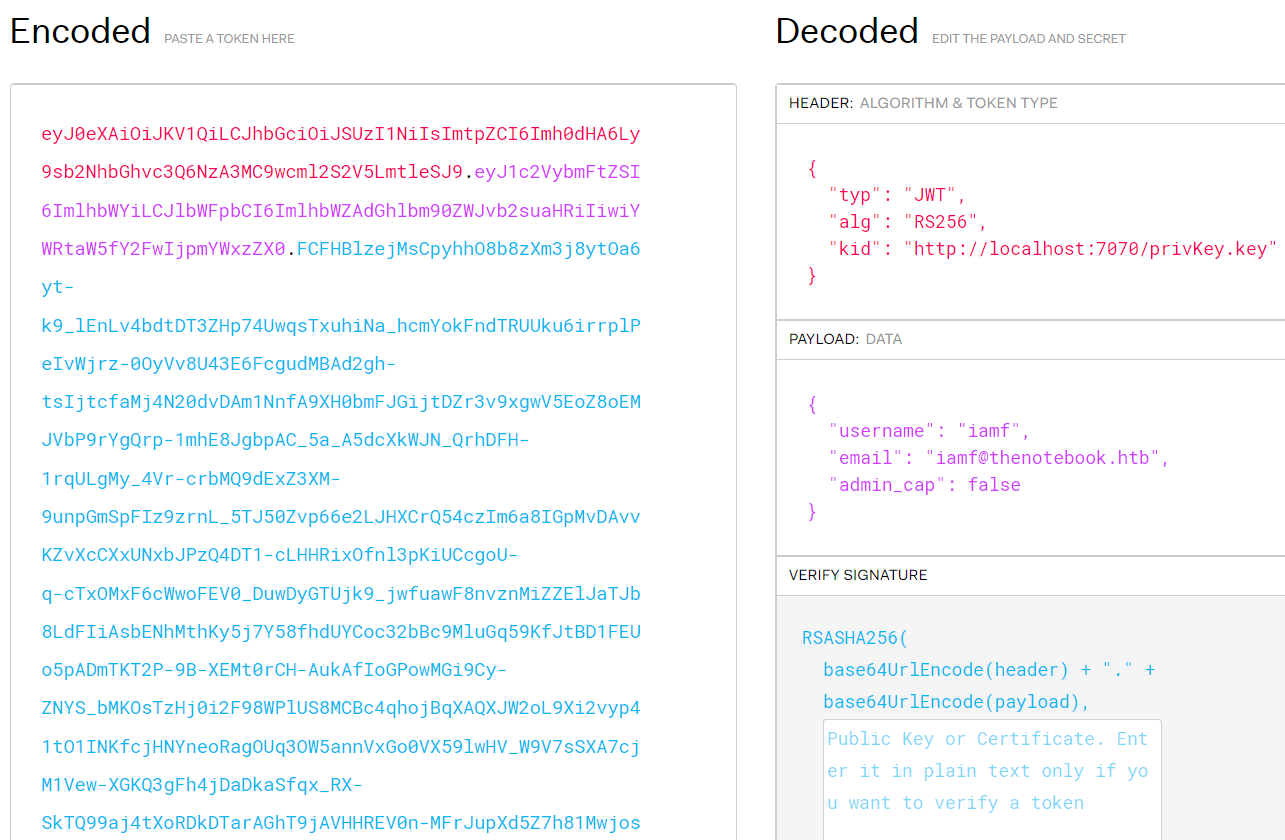Viewport: 1285px width, 840px height.
Task: Click the email value iamf@thenotebook.htb
Action: pyautogui.click(x=1046, y=458)
